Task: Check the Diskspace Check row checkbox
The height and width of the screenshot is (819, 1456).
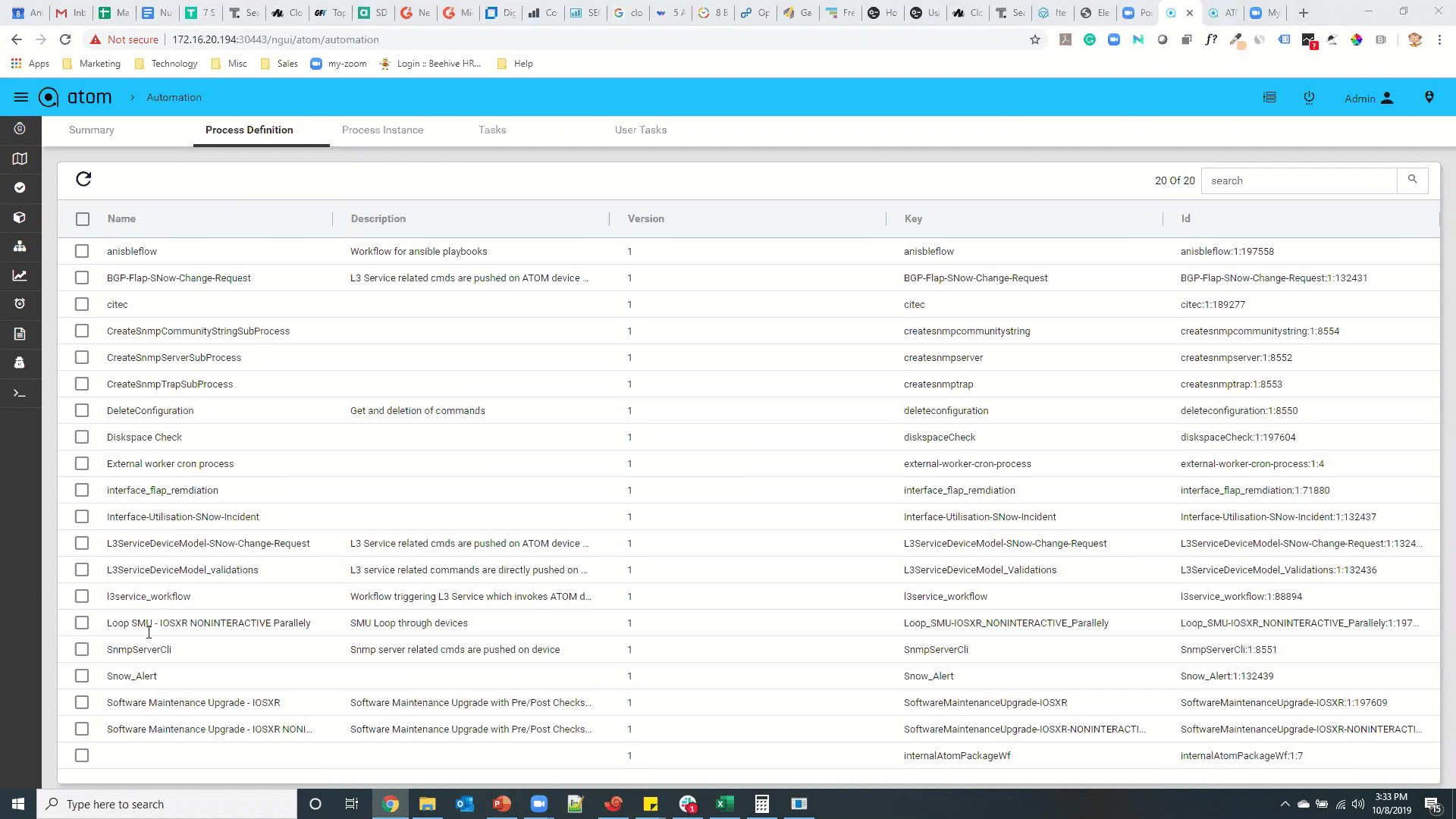Action: click(82, 437)
